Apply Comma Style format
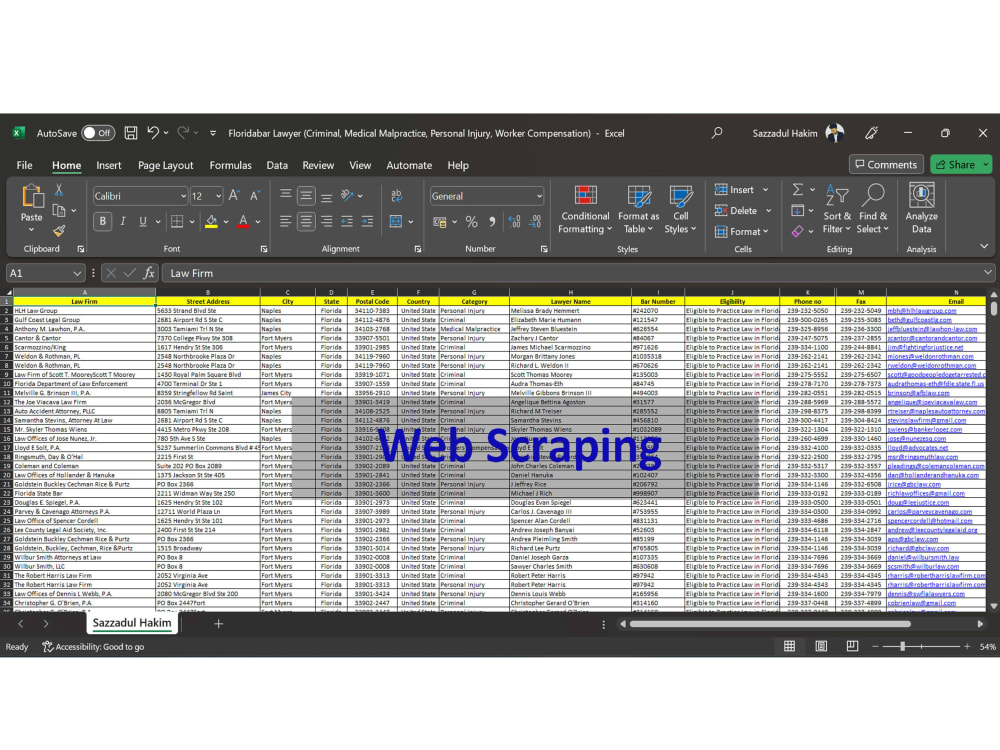 tap(492, 221)
